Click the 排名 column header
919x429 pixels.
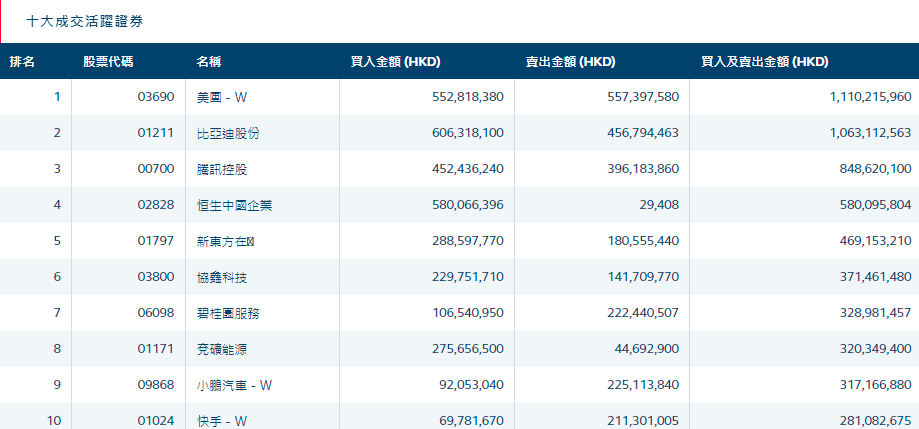22,62
